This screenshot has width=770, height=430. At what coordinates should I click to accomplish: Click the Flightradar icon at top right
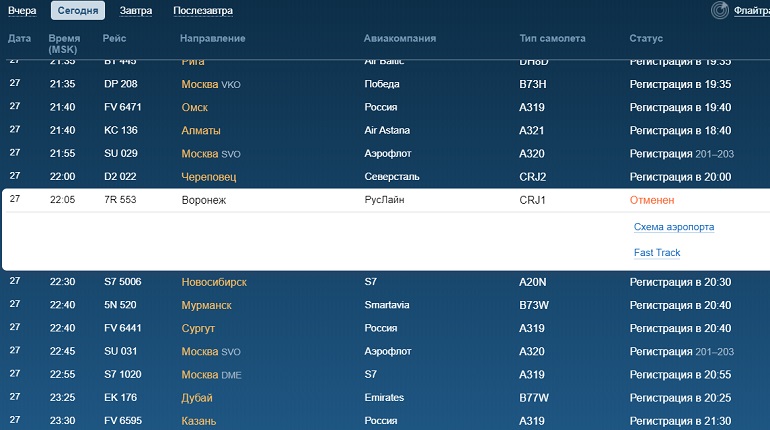pos(720,10)
